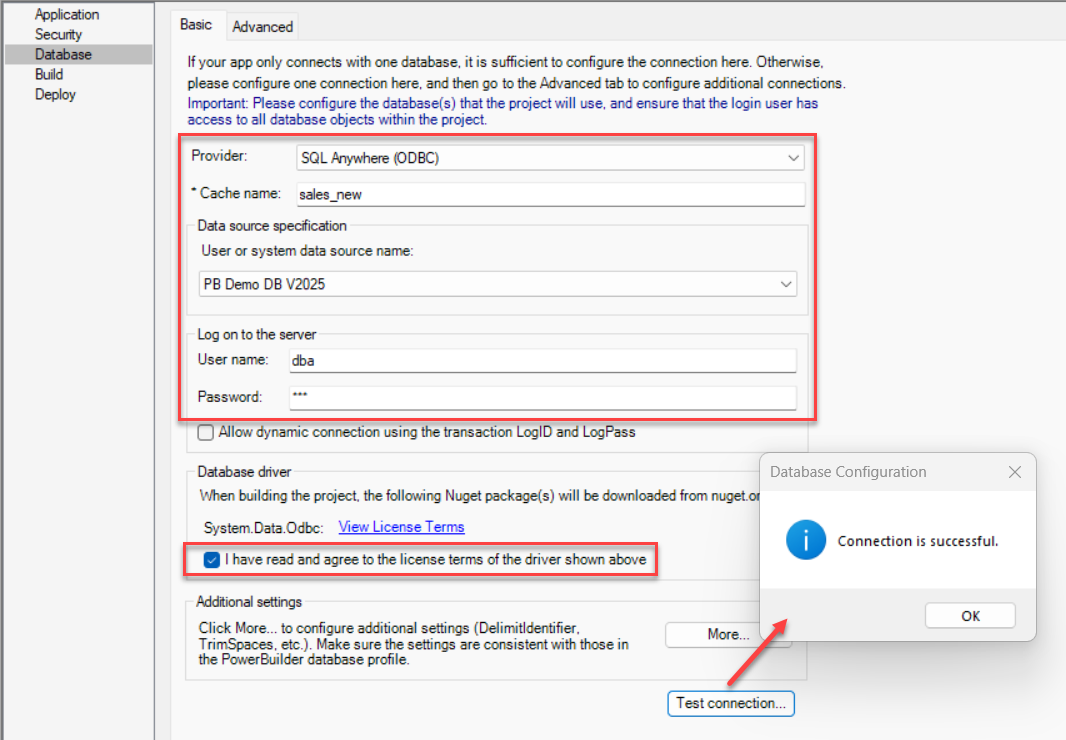Click into the Password field
This screenshot has width=1066, height=740.
[x=542, y=397]
